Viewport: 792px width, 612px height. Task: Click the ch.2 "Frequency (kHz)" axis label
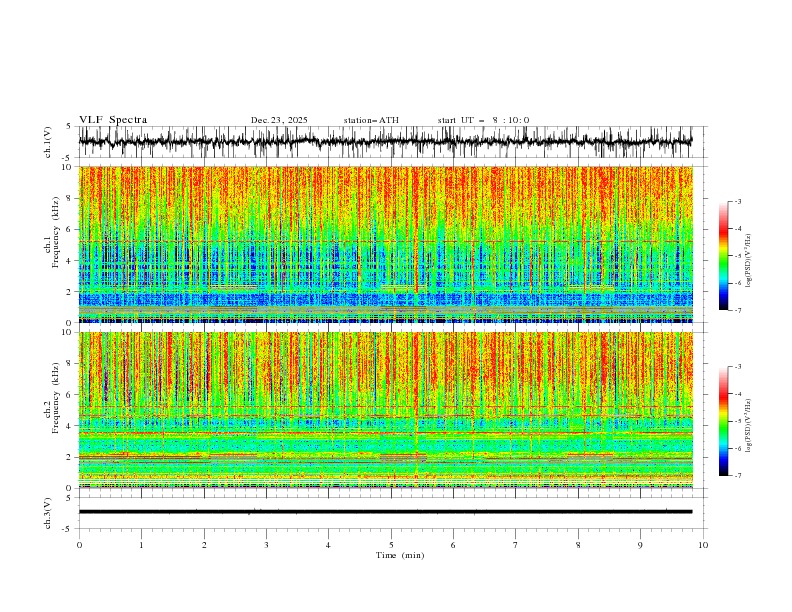(56, 398)
